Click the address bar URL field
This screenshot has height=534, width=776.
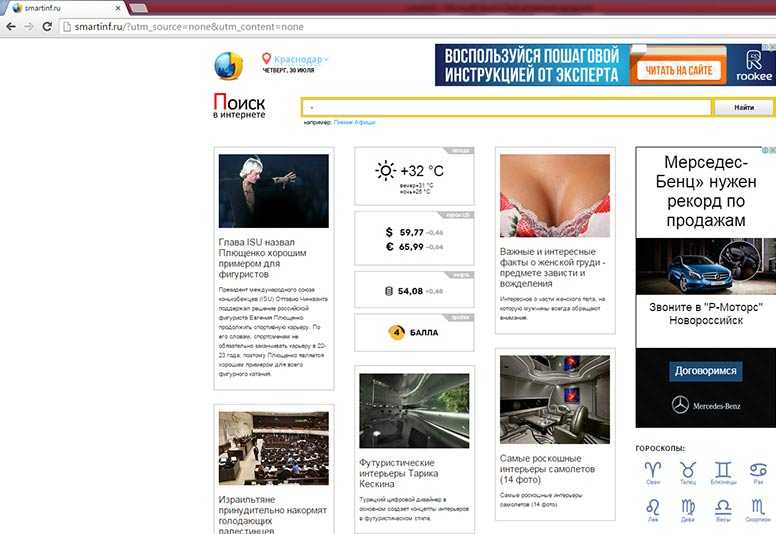(416, 27)
